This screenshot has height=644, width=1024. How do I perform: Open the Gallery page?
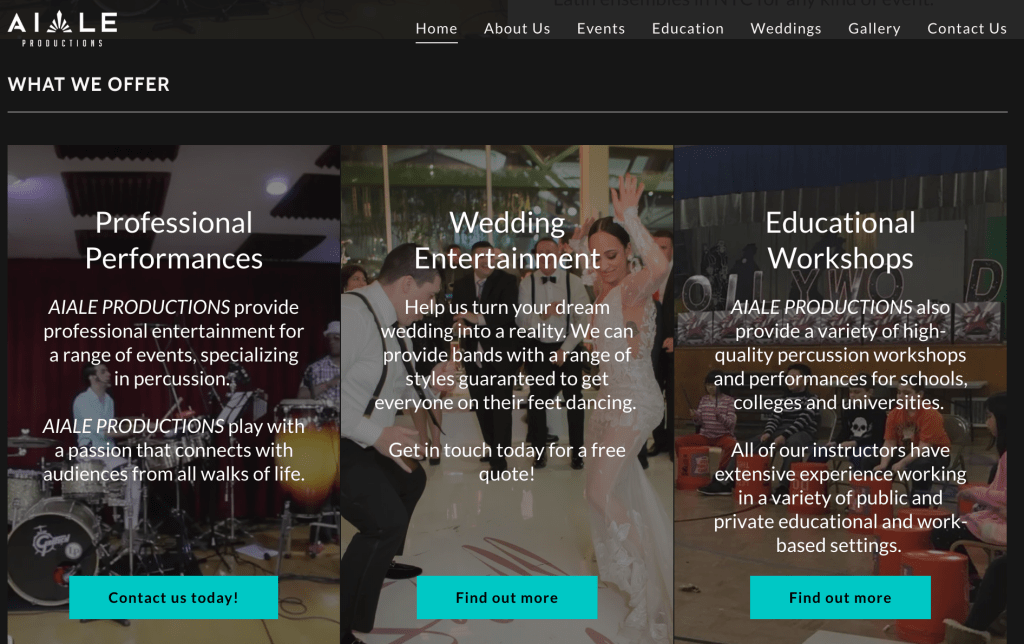pos(874,29)
